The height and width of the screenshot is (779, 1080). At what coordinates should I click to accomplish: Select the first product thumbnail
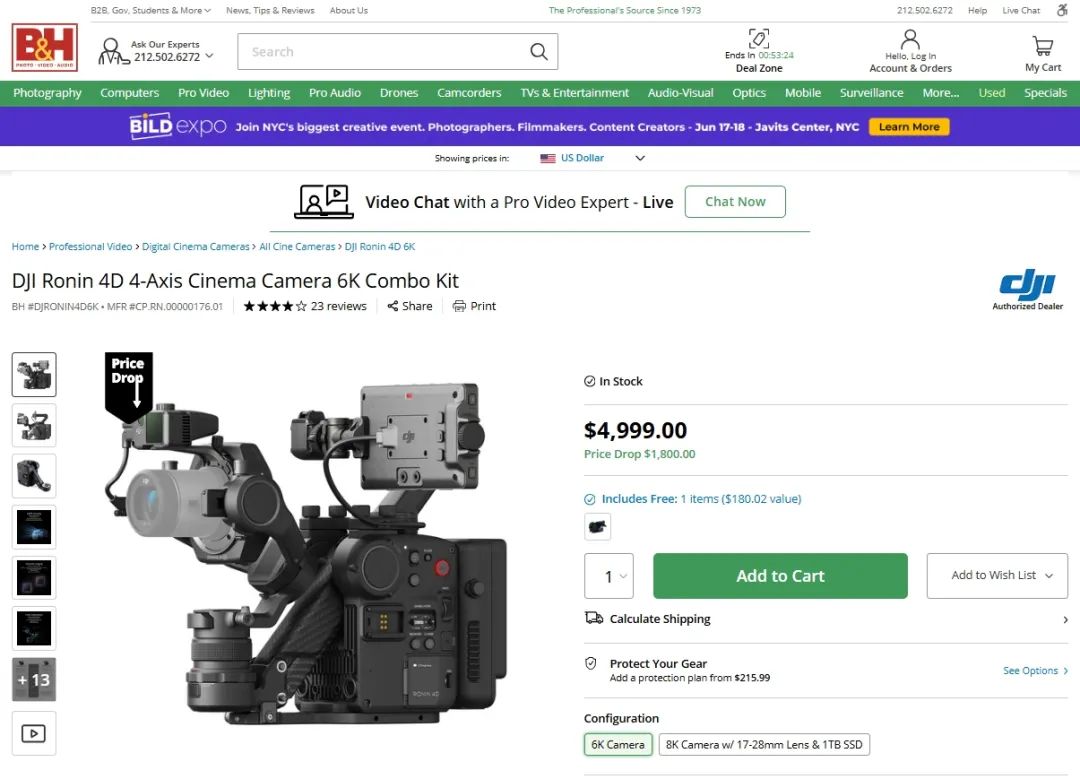tap(34, 375)
